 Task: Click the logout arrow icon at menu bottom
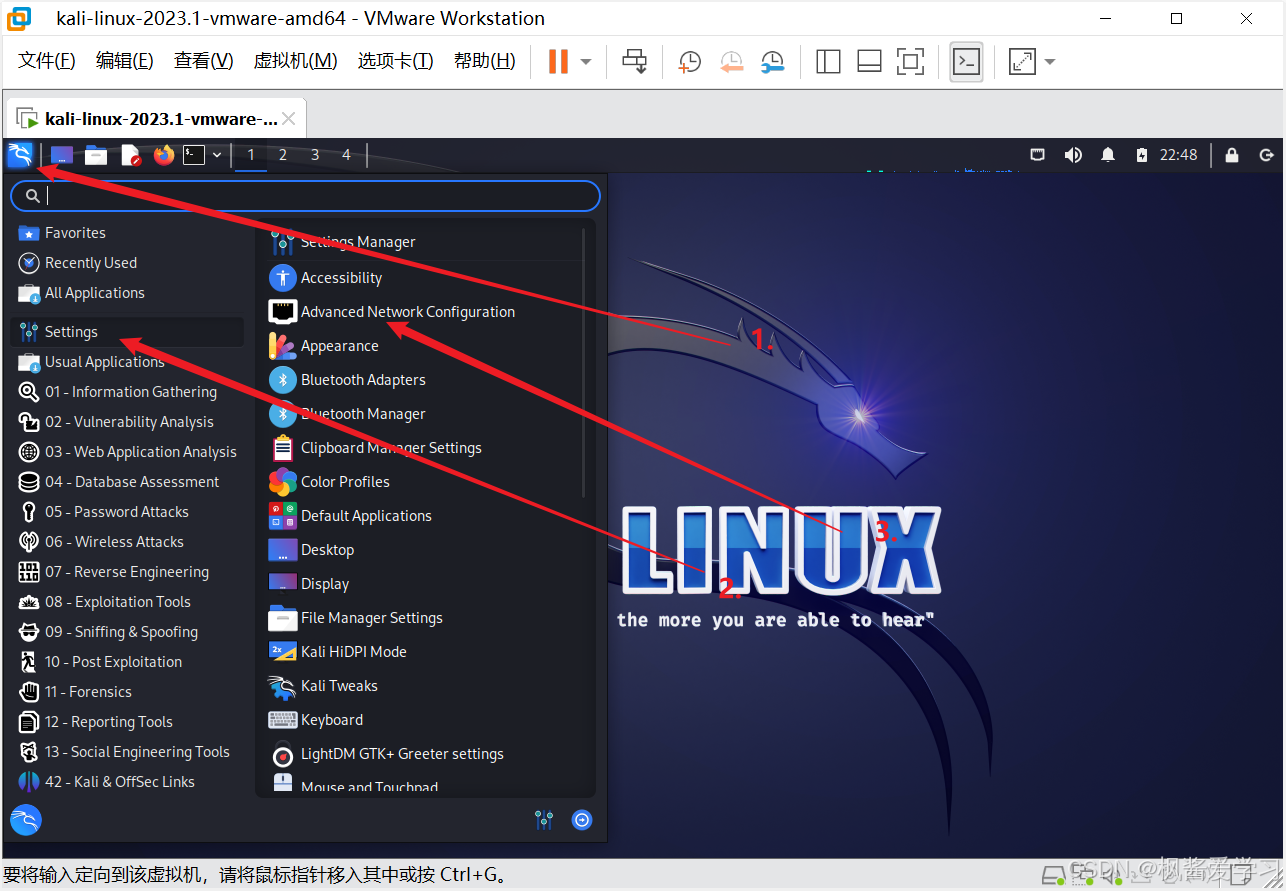582,820
